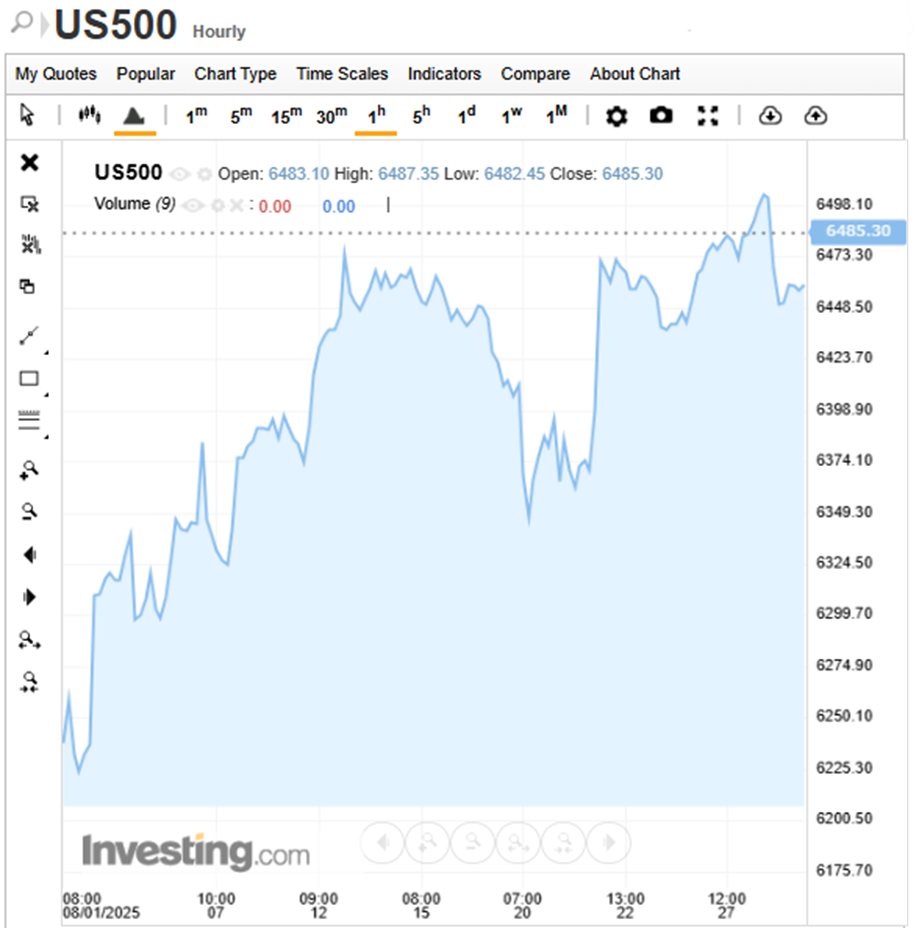Enter fullscreen chart mode
919x928 pixels.
pos(708,116)
